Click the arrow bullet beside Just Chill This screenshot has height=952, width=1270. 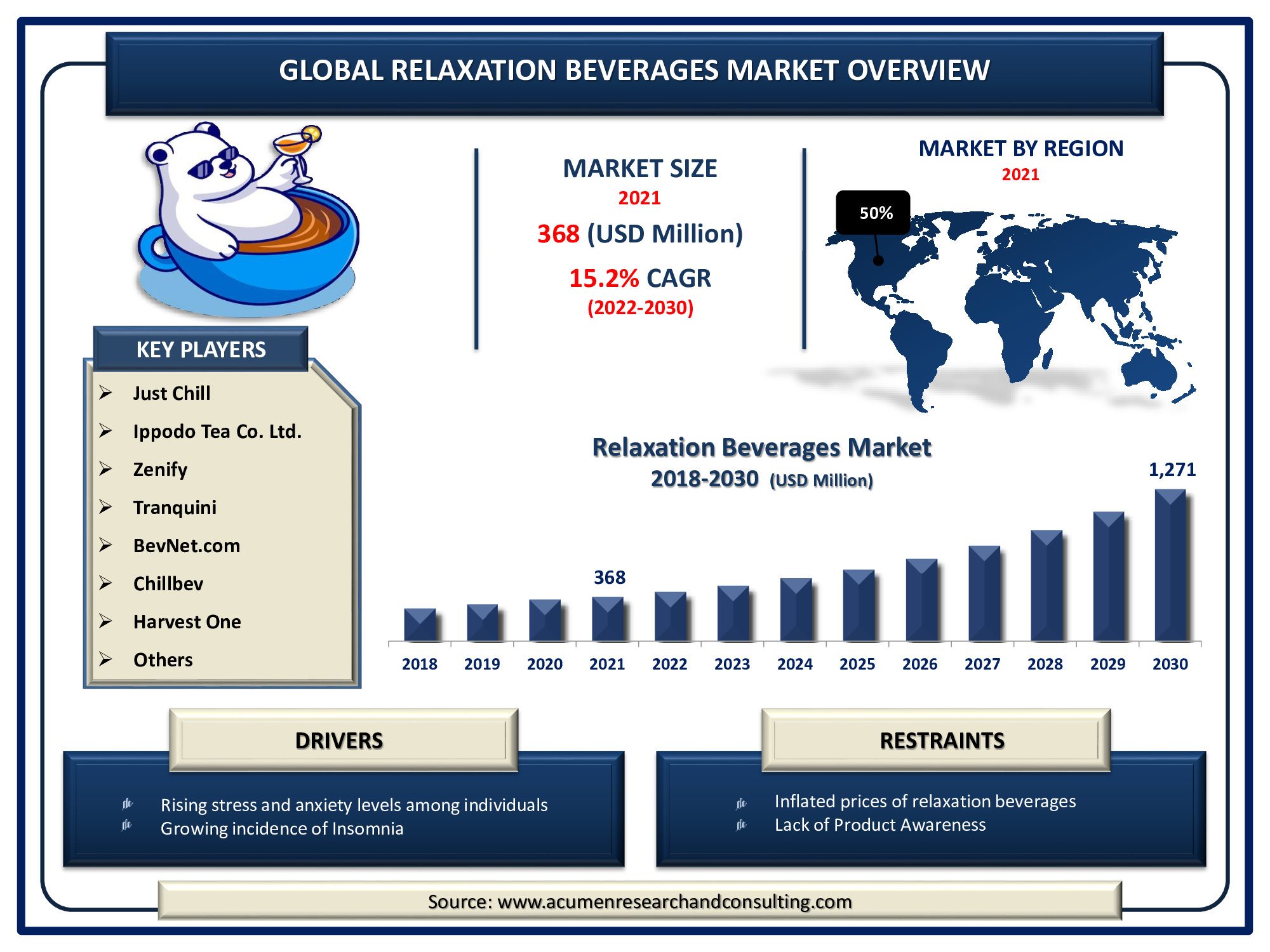105,393
